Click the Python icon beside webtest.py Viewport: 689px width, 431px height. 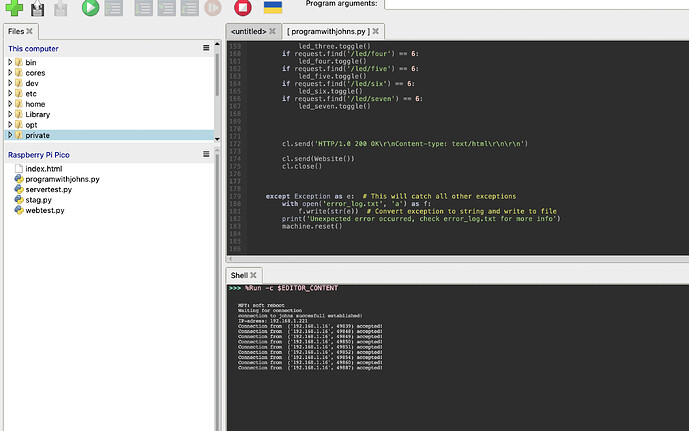coord(18,210)
